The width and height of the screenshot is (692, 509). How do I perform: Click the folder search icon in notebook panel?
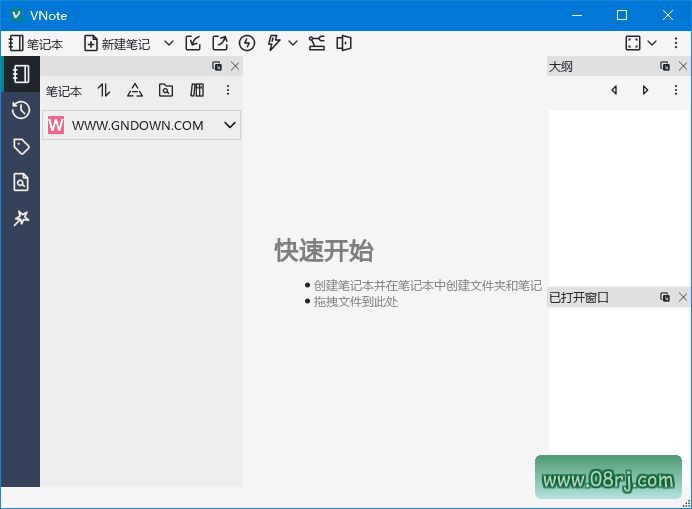(x=166, y=90)
